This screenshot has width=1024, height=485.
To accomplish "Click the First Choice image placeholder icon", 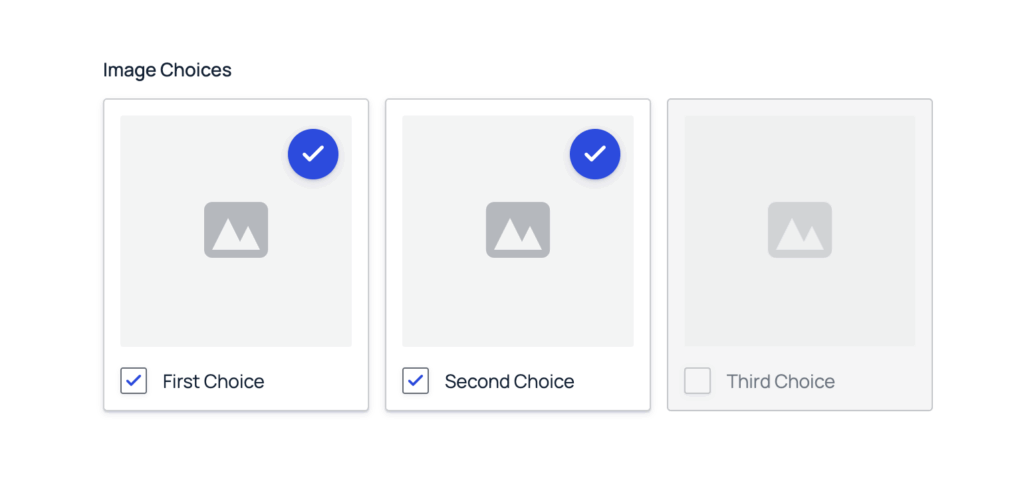I will coord(236,230).
